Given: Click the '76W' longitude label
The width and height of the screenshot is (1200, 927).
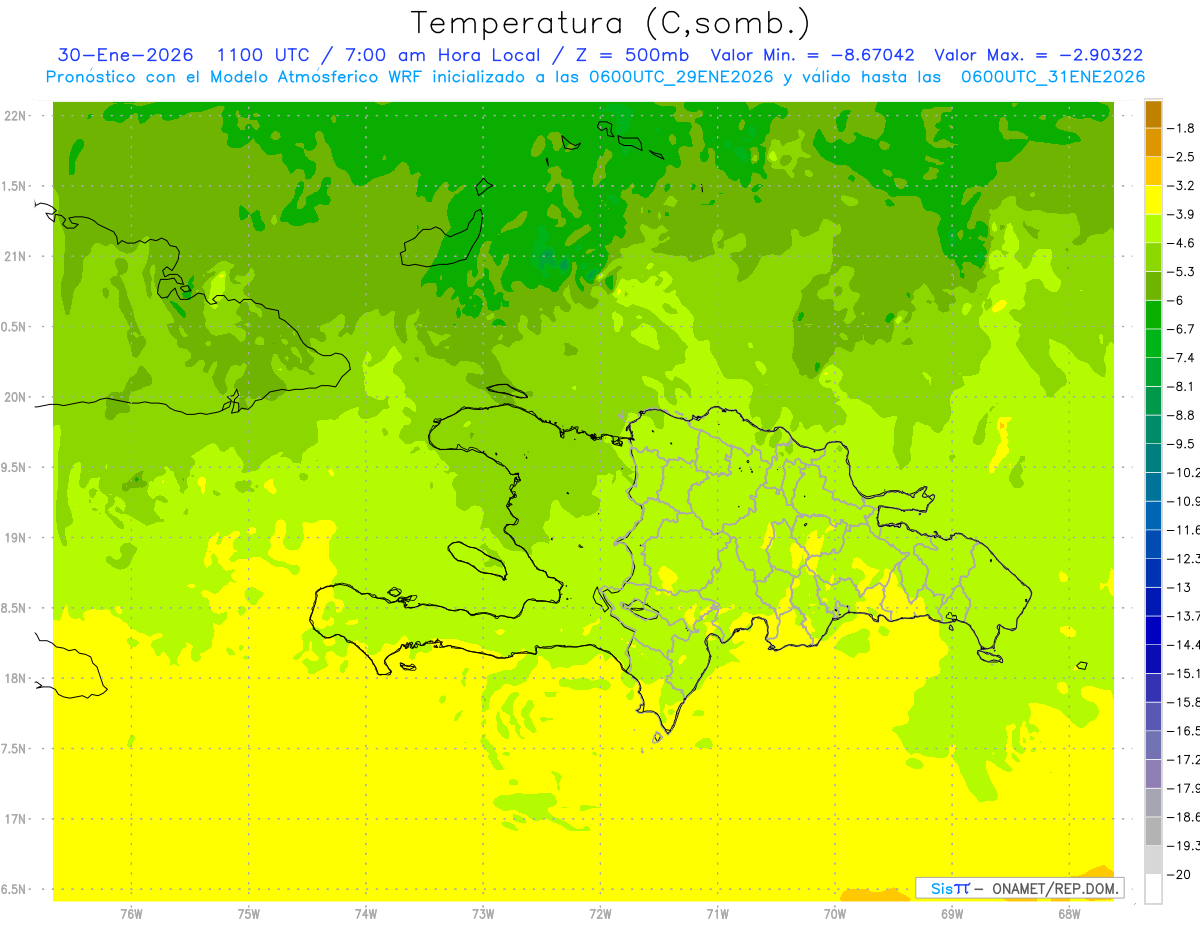Looking at the screenshot, I should [x=131, y=913].
